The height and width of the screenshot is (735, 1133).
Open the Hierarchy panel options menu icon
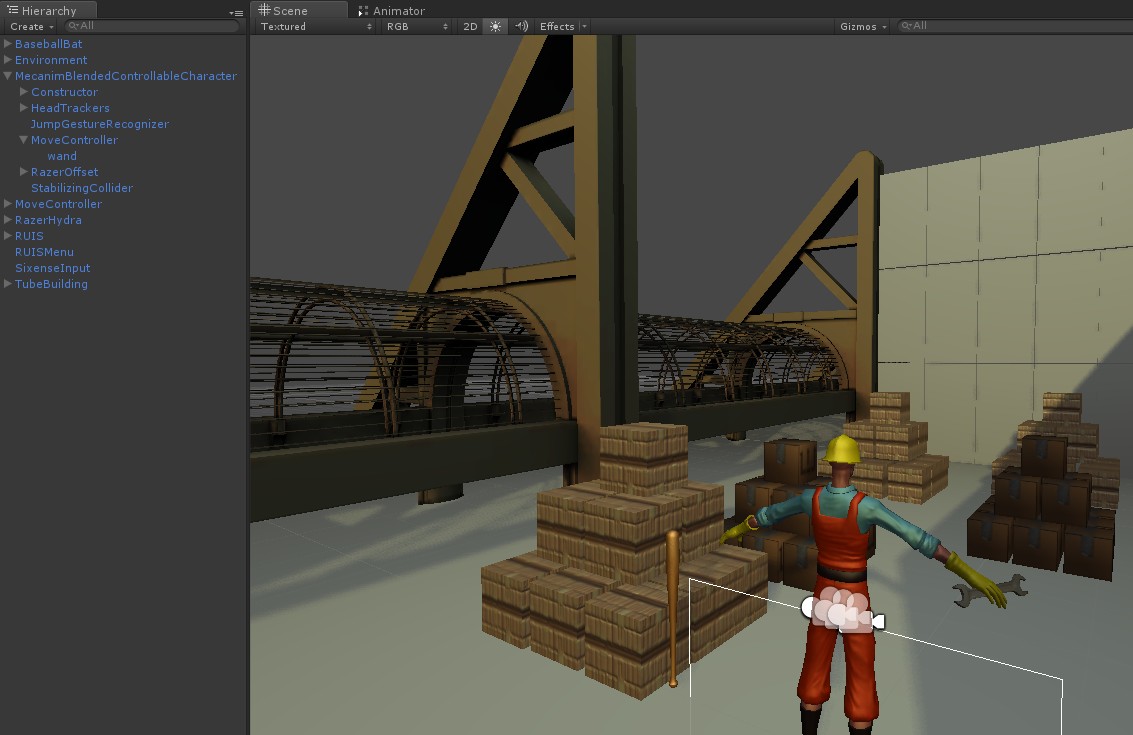pos(236,12)
